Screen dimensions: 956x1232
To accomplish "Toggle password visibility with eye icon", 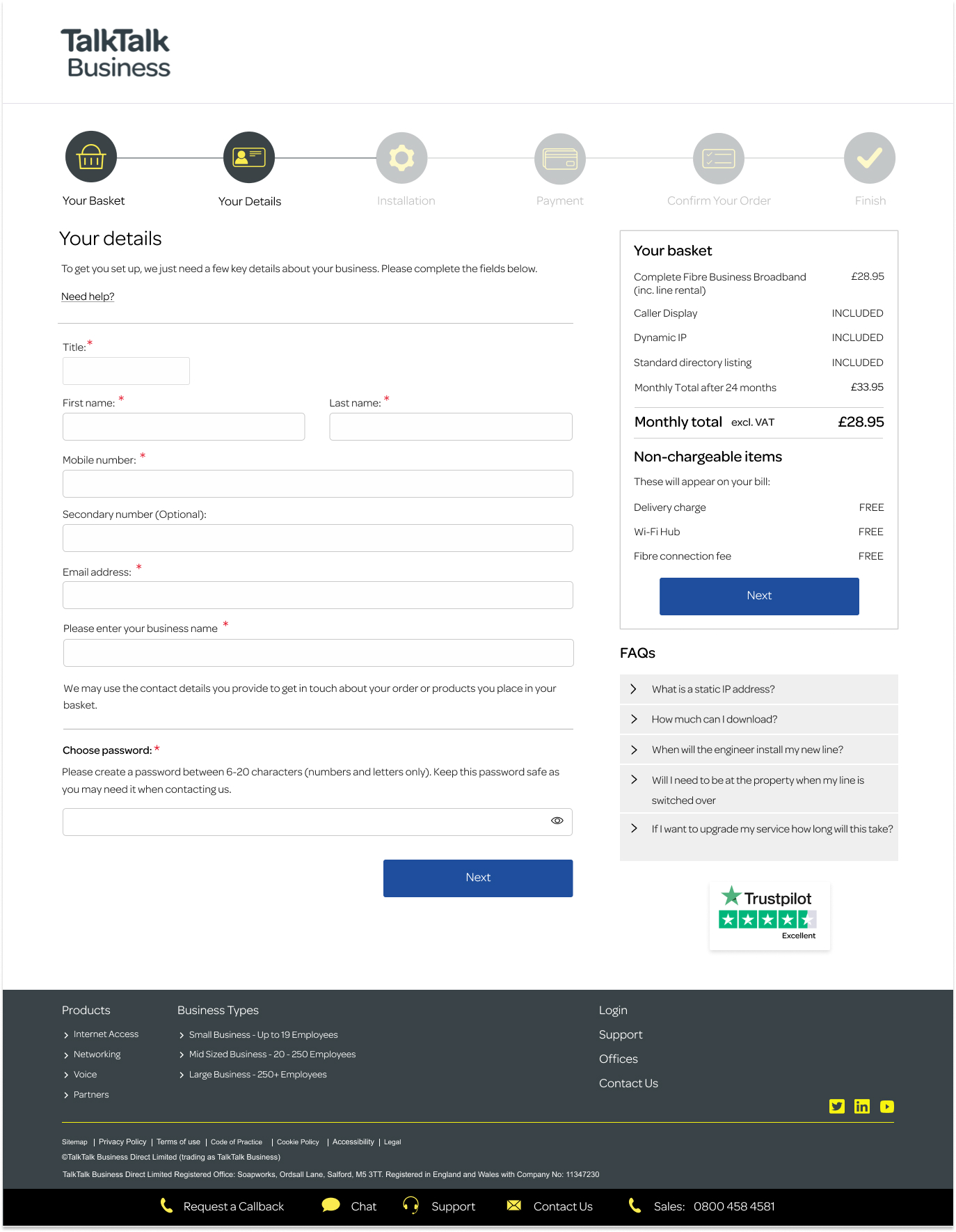I will (x=557, y=821).
